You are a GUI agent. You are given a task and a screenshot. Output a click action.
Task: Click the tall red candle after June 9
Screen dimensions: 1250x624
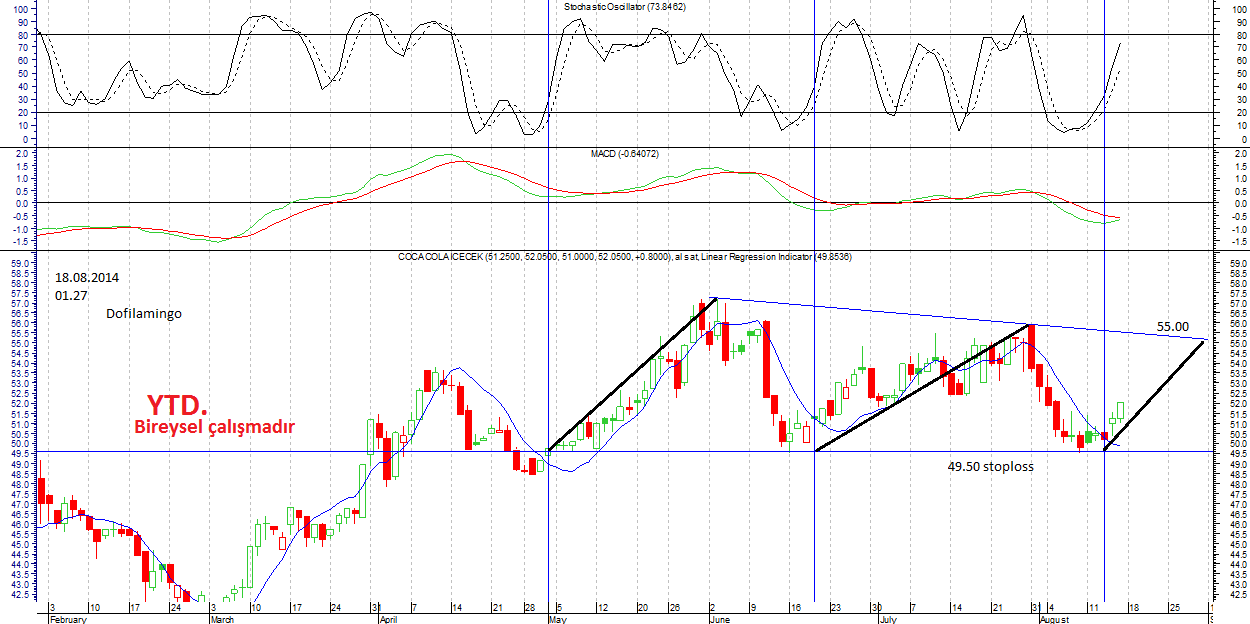pyautogui.click(x=765, y=358)
